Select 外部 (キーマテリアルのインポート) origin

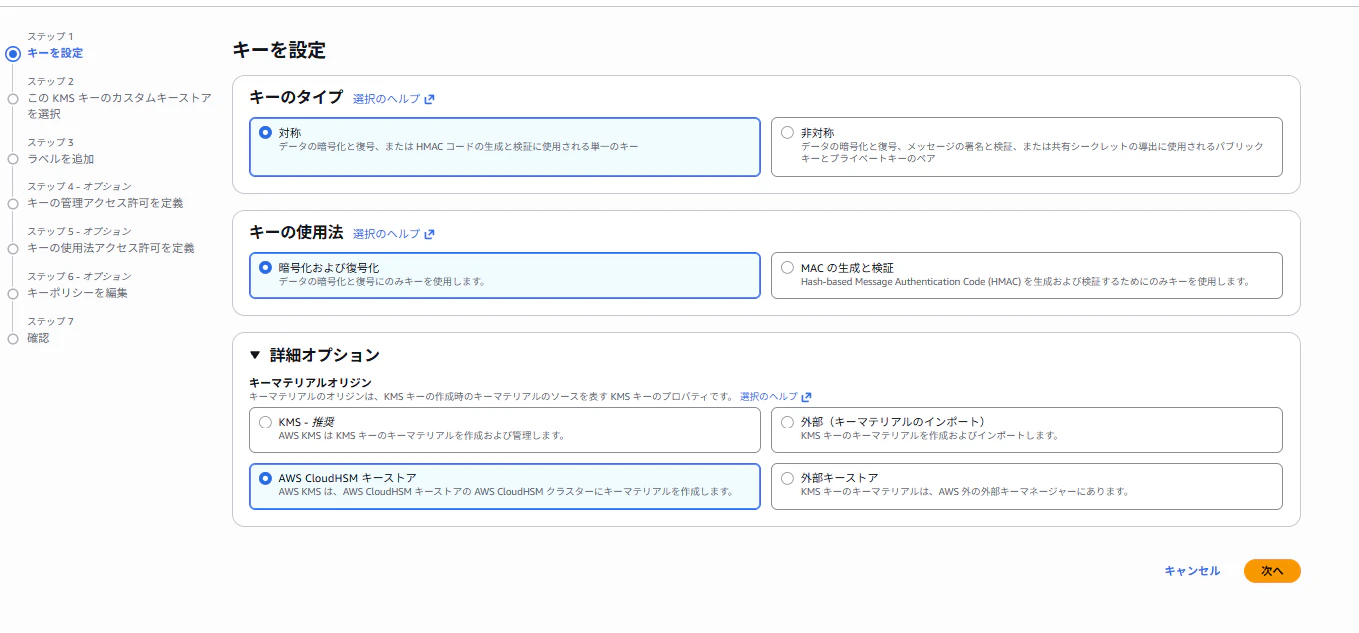(787, 422)
